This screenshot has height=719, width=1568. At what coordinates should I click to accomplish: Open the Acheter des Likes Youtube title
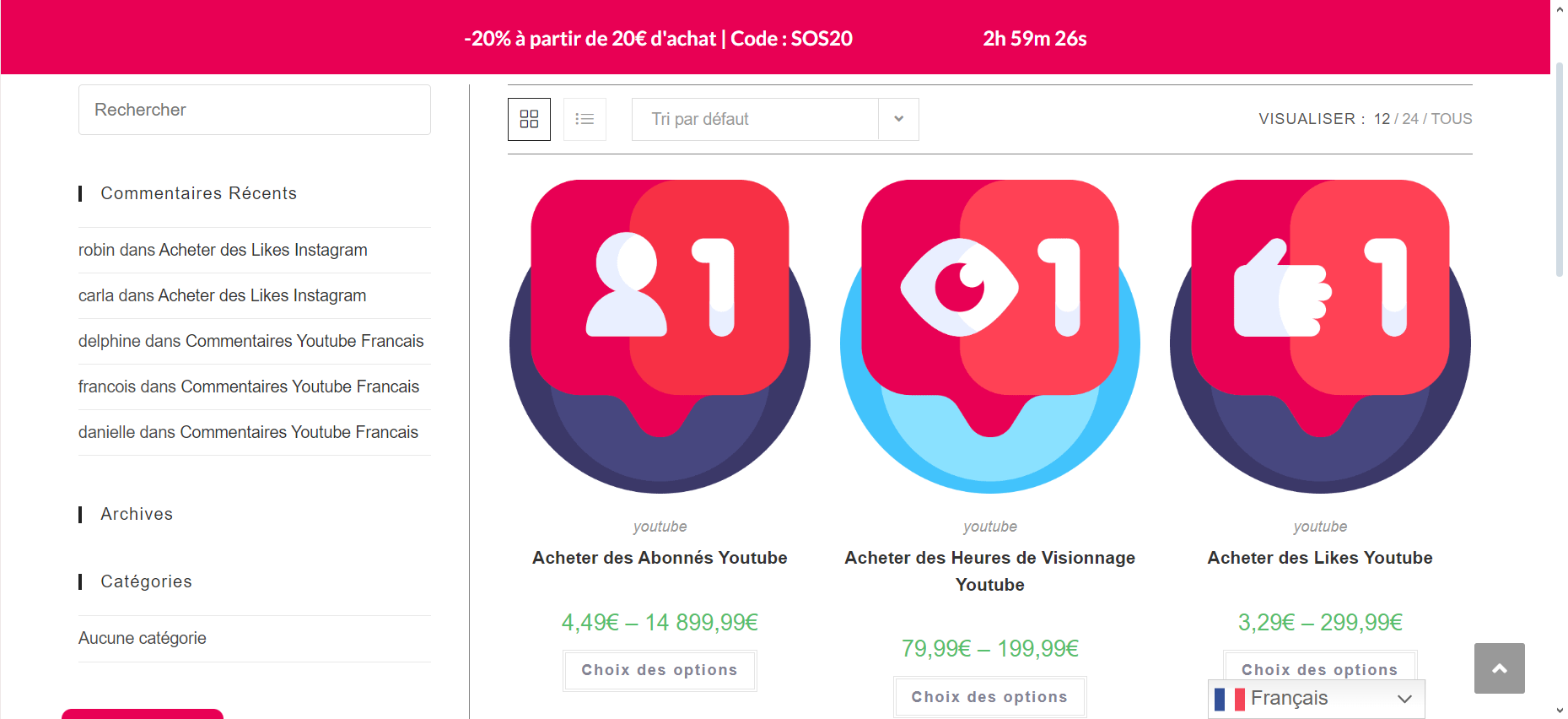pyautogui.click(x=1320, y=558)
